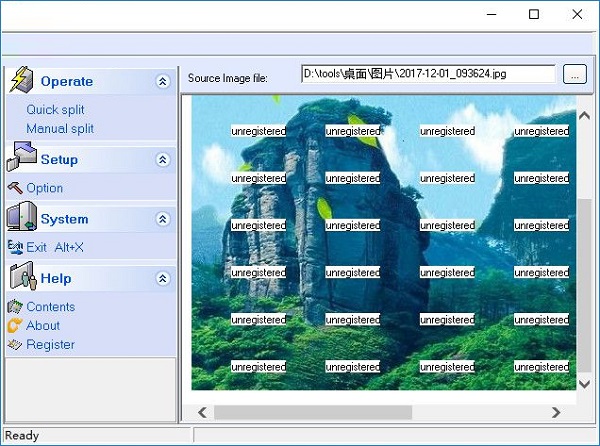Click the System computer icon
Screen dimensions: 600x446
[x=21, y=217]
